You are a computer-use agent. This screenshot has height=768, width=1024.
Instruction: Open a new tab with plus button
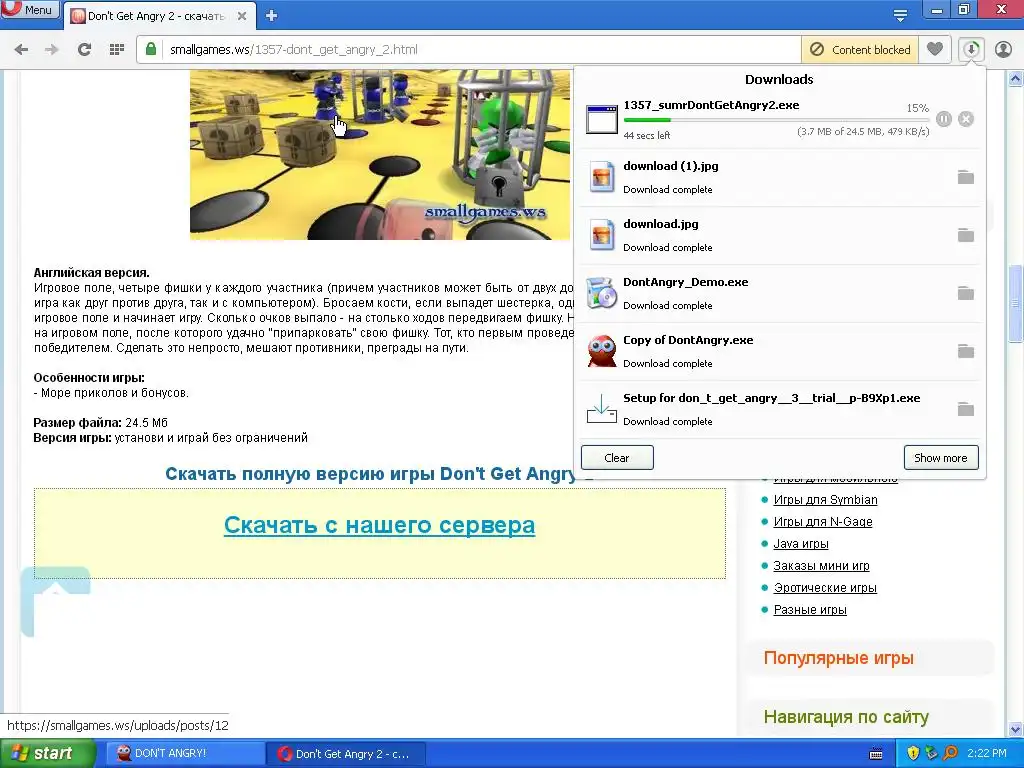pyautogui.click(x=272, y=16)
